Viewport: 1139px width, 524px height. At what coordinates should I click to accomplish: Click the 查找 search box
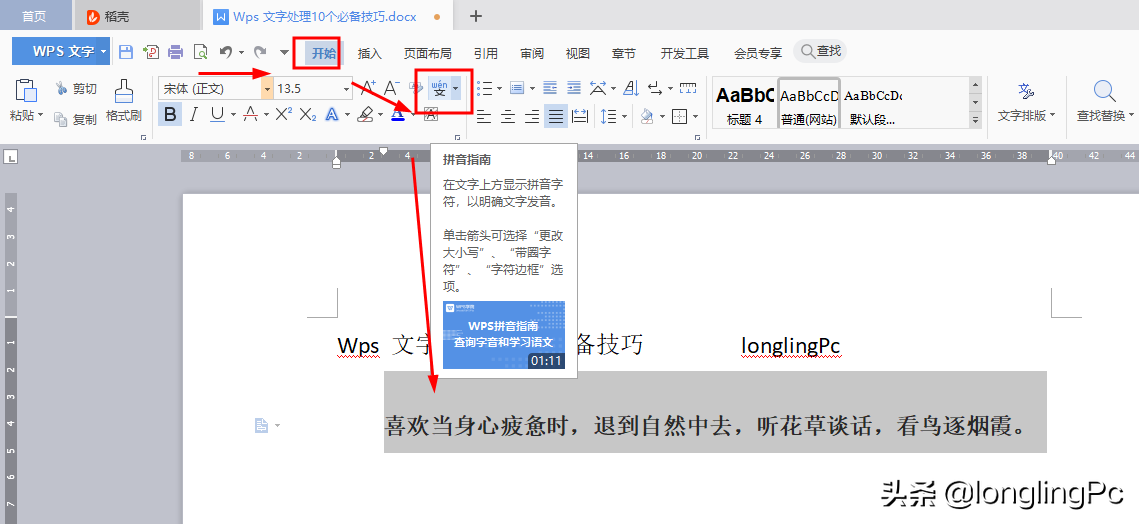820,52
